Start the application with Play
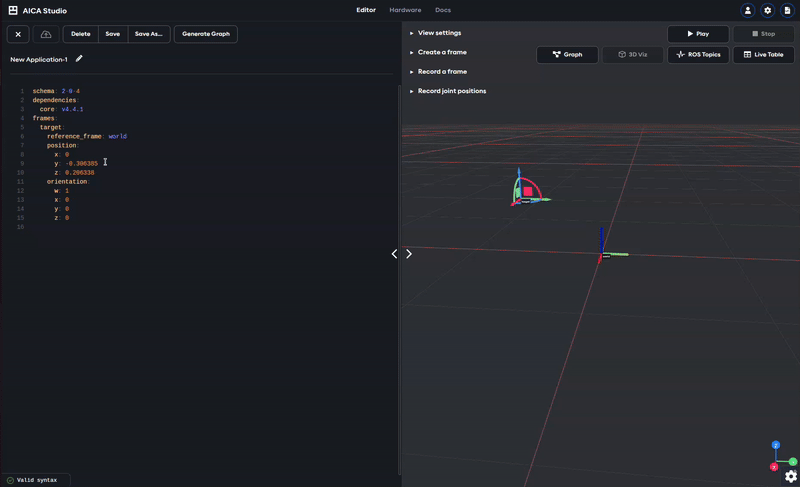The image size is (800, 487). point(698,34)
